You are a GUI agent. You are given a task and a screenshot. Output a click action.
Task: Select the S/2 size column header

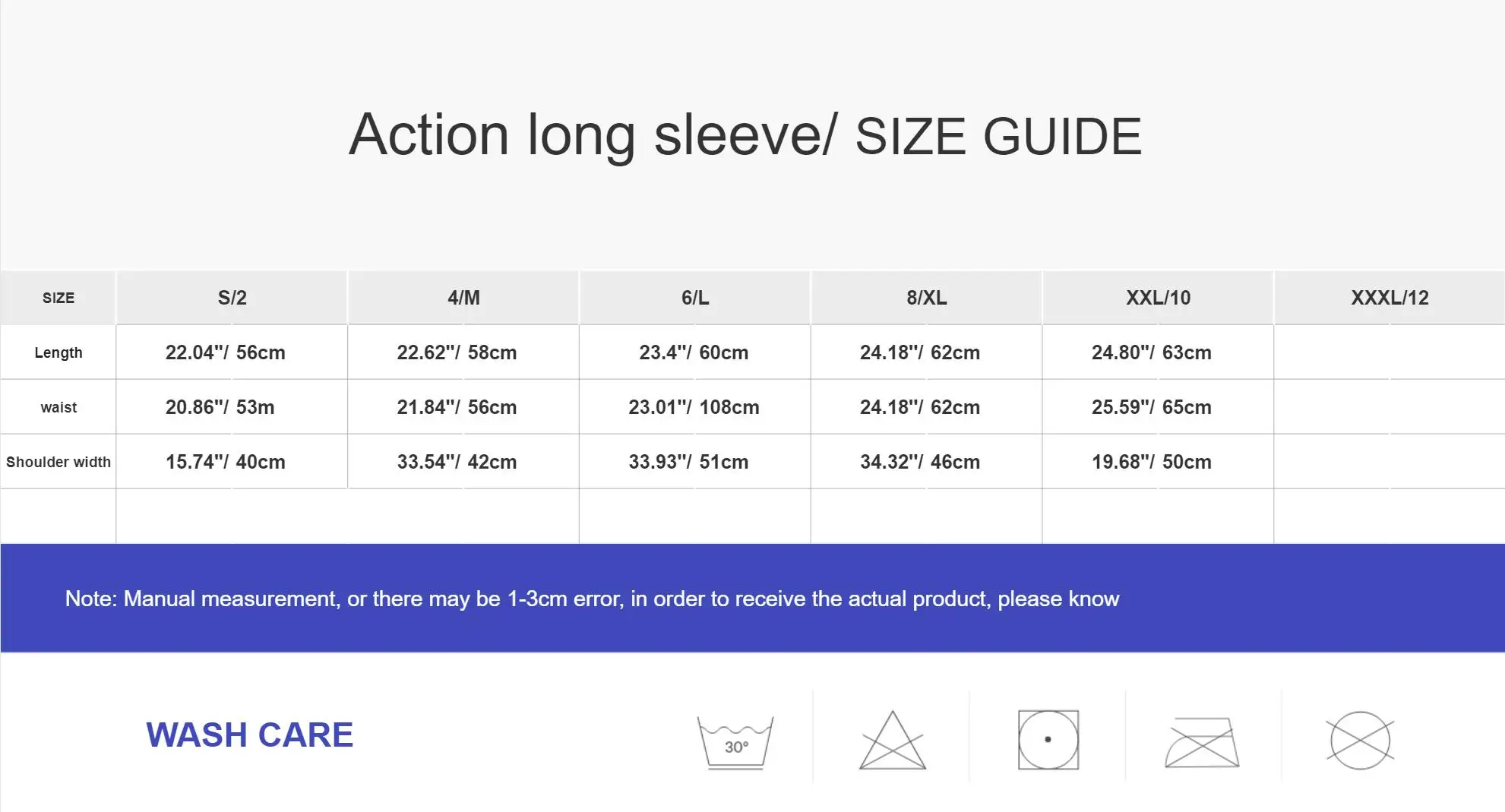tap(232, 298)
